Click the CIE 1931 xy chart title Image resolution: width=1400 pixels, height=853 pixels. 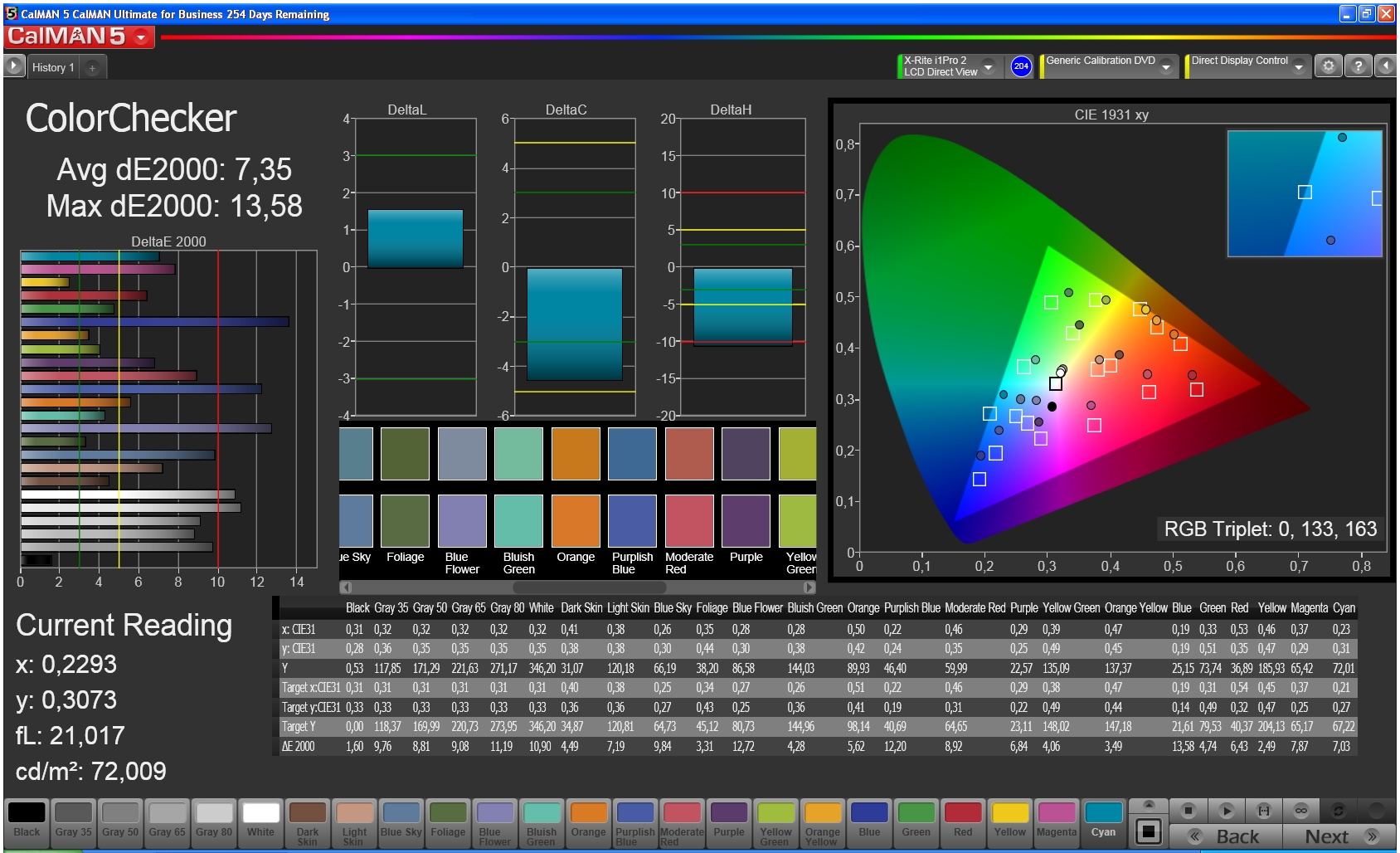click(x=1111, y=115)
